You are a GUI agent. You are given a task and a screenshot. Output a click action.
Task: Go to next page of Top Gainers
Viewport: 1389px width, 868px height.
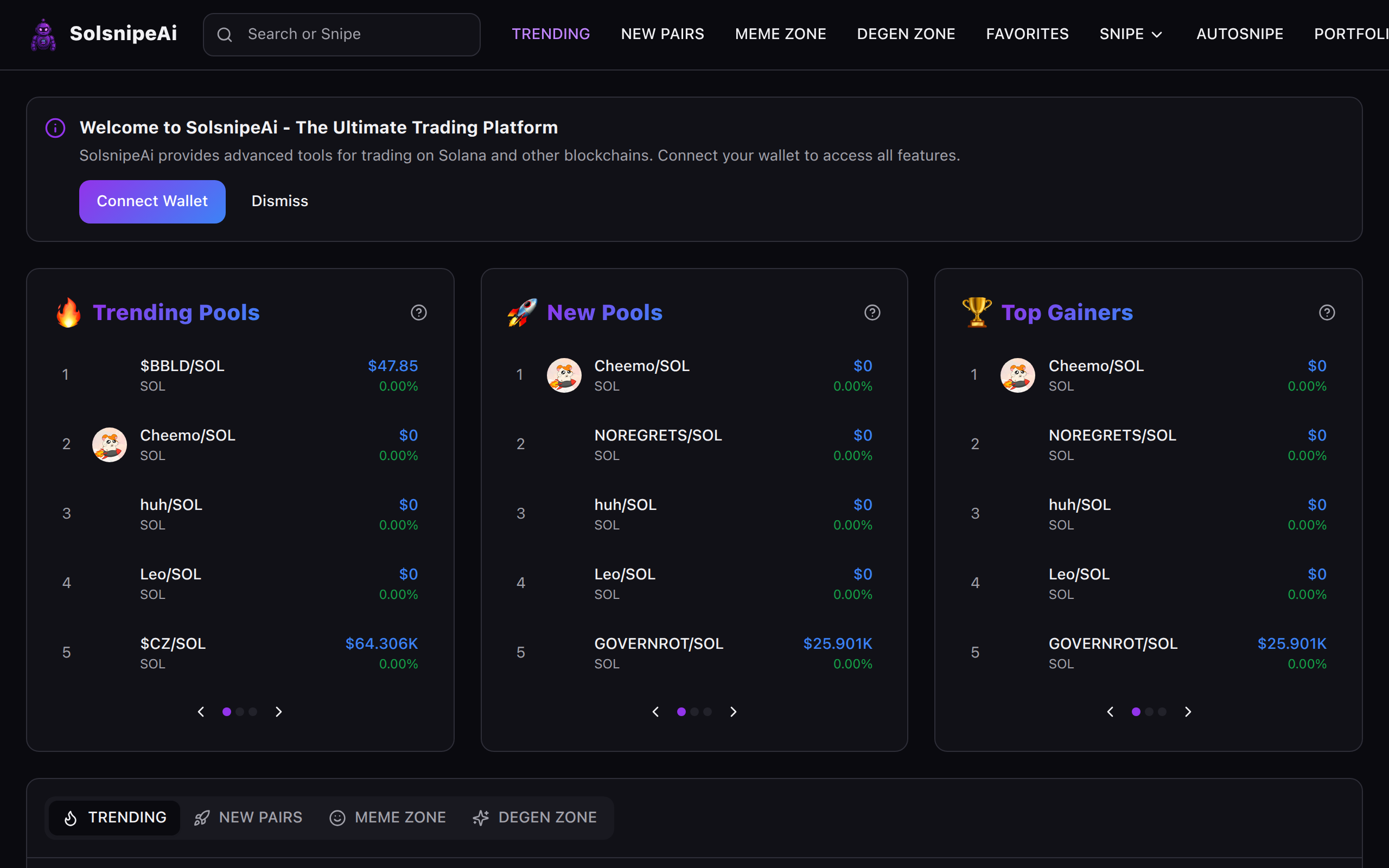(x=1188, y=712)
